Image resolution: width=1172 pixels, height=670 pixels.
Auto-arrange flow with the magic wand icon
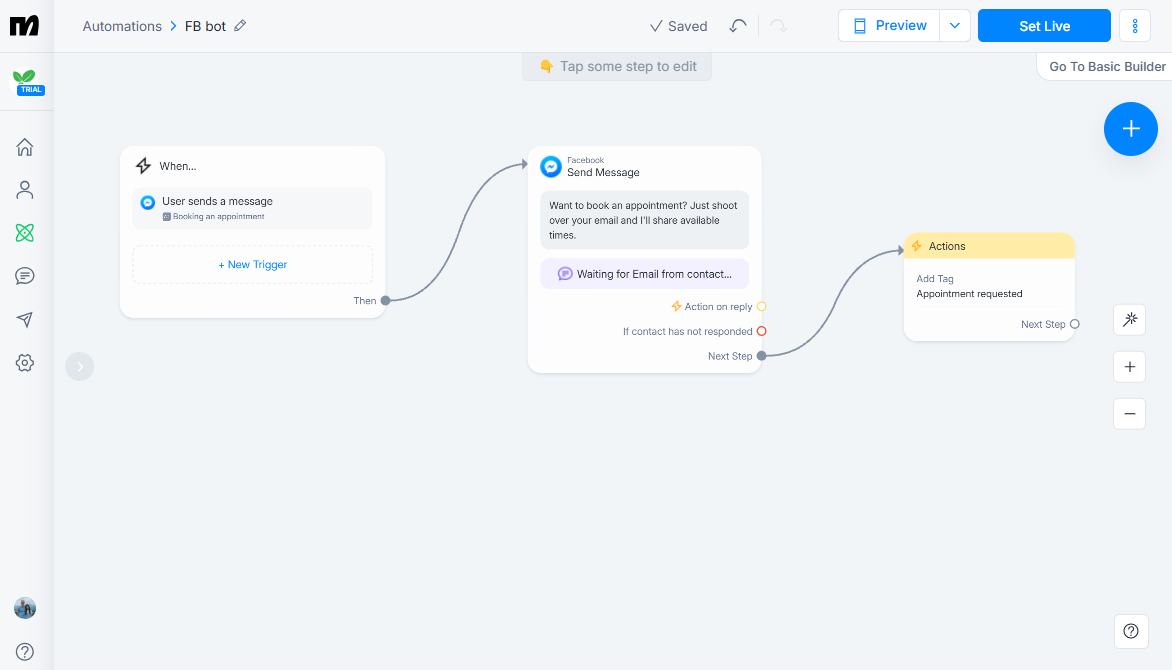point(1129,319)
